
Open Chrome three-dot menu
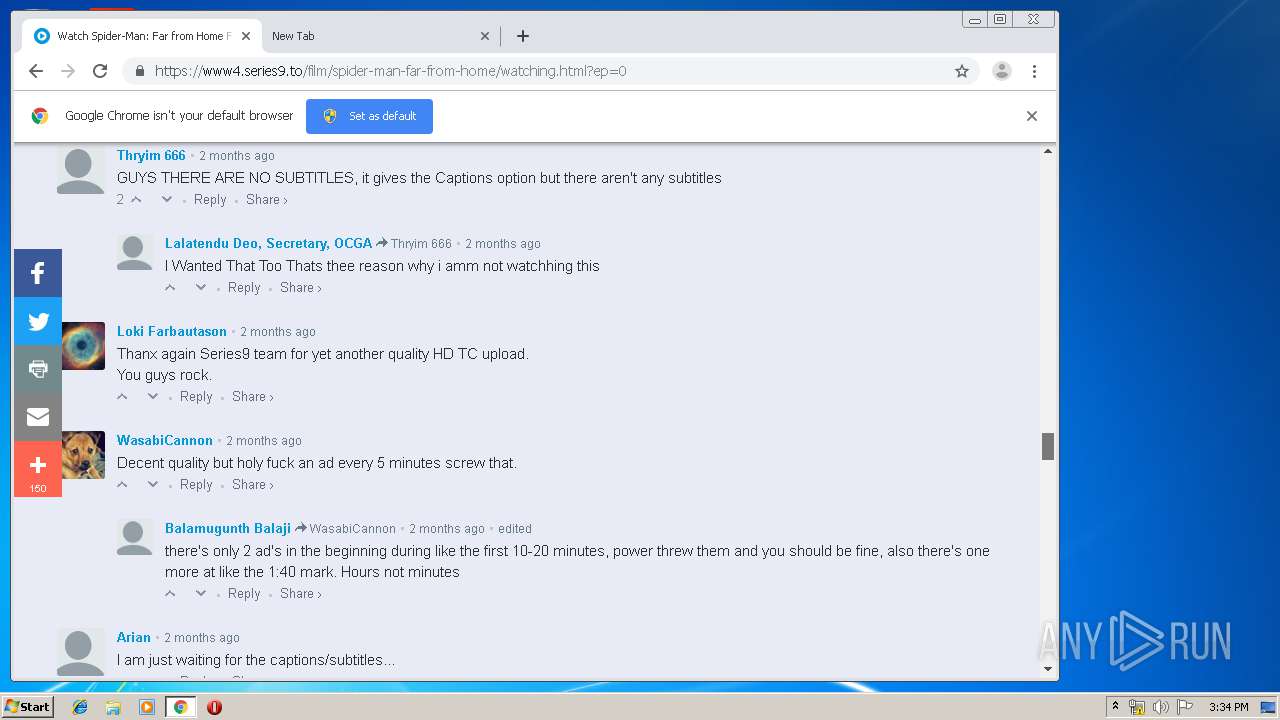(x=1034, y=71)
